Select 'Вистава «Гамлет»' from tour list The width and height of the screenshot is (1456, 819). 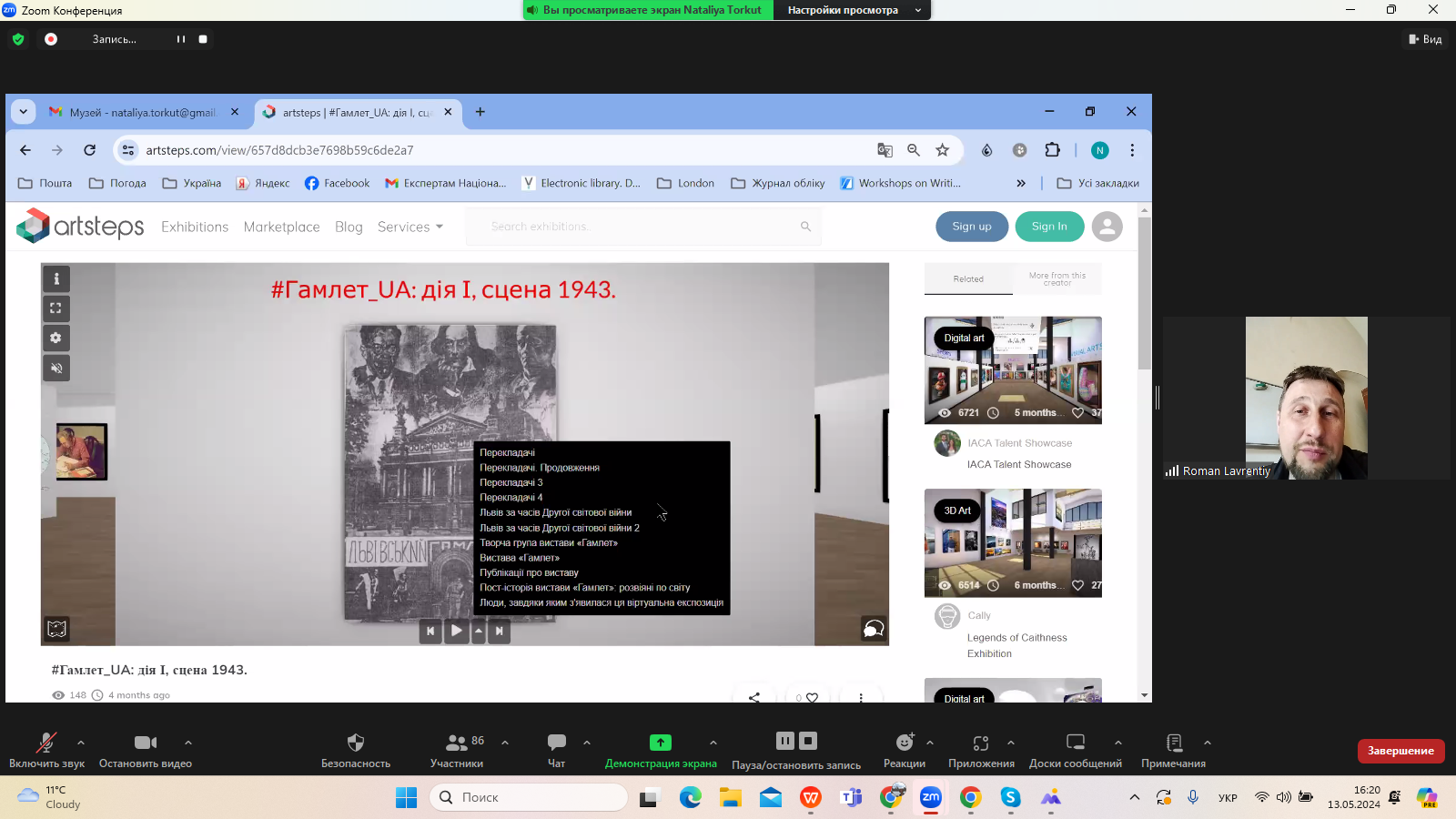pyautogui.click(x=520, y=558)
